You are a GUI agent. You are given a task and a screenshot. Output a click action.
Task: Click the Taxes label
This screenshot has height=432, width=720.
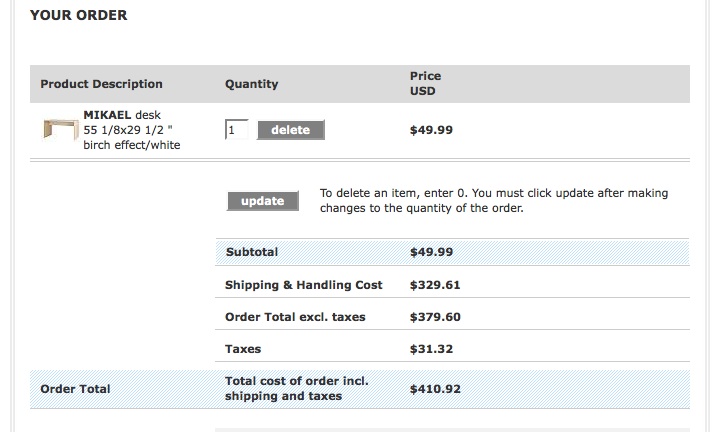coord(243,349)
